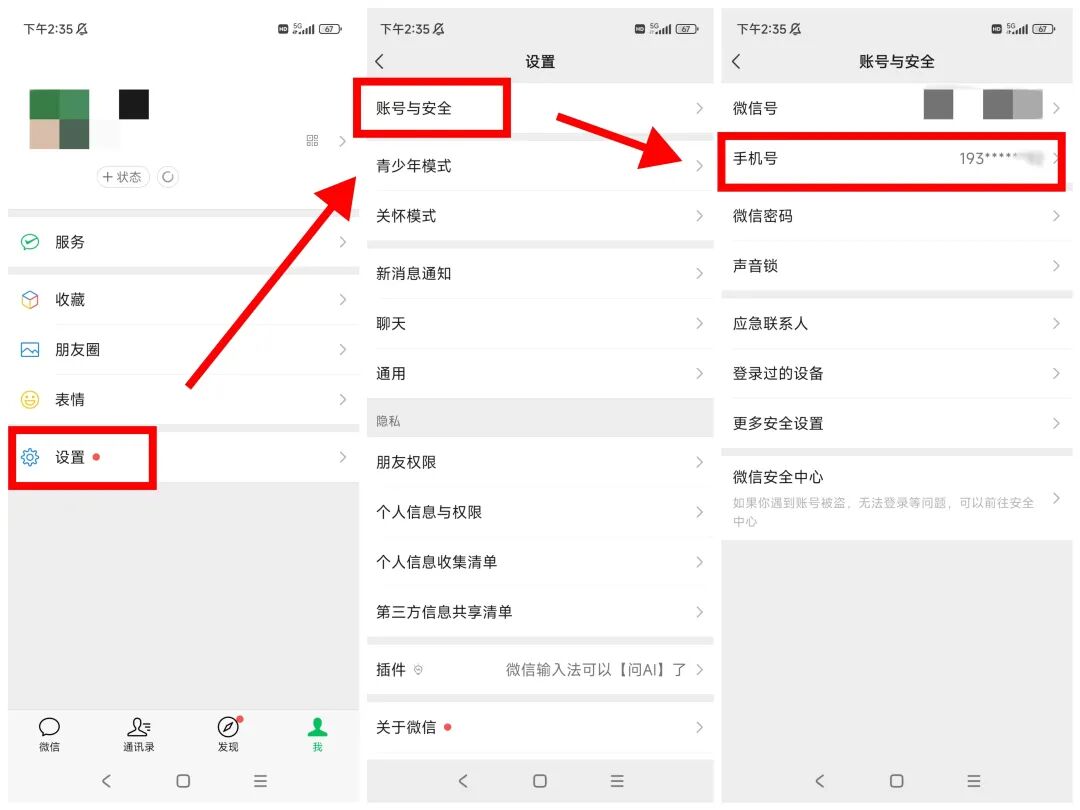Open Settings via the gear icon
Screen dimensions: 1080x810
click(30, 457)
